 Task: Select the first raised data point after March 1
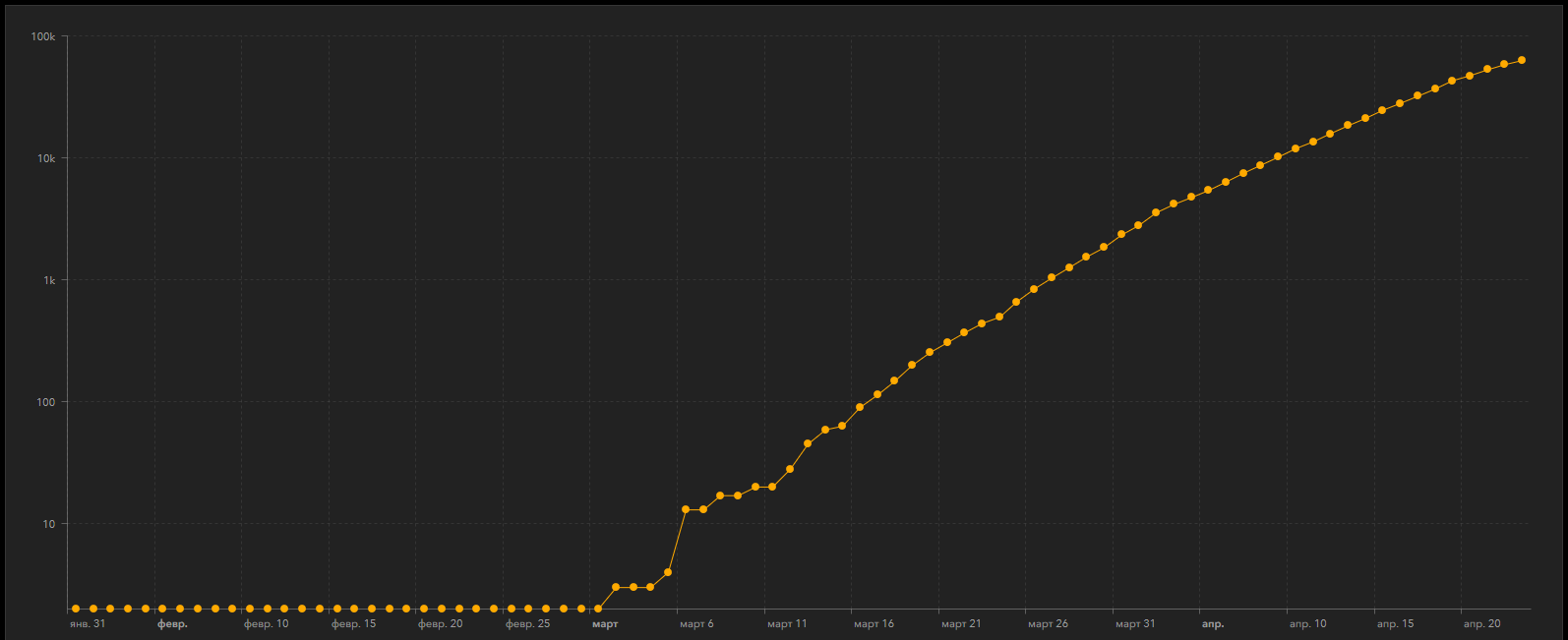616,587
